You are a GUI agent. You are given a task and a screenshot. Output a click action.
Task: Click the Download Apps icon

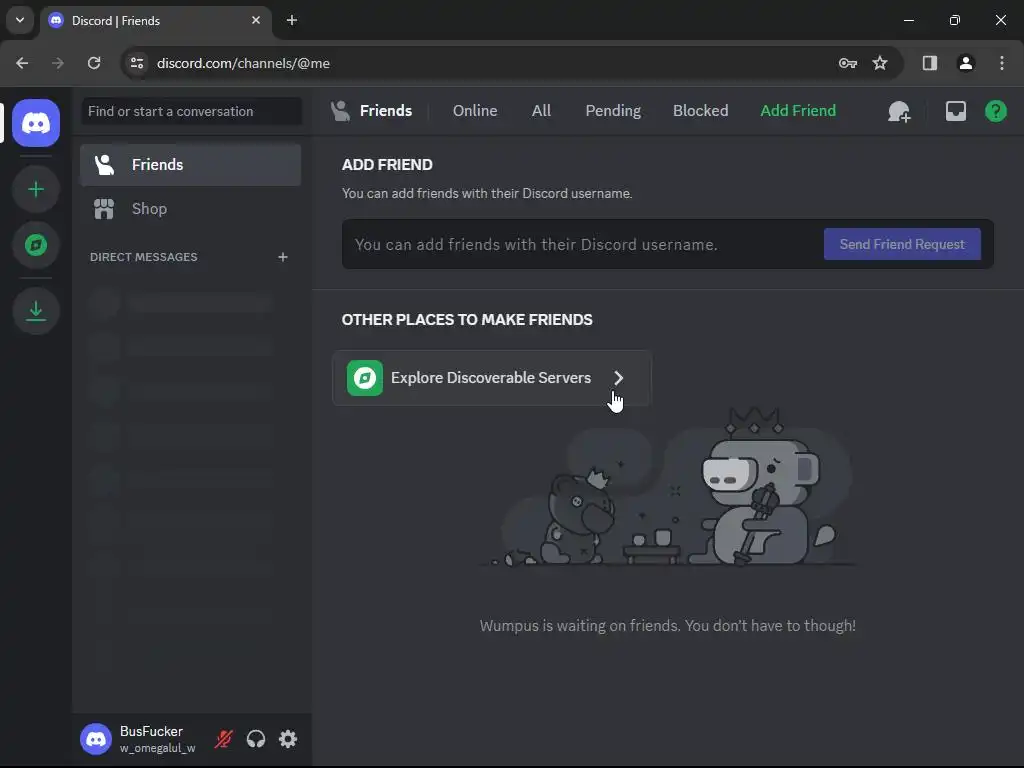(36, 311)
